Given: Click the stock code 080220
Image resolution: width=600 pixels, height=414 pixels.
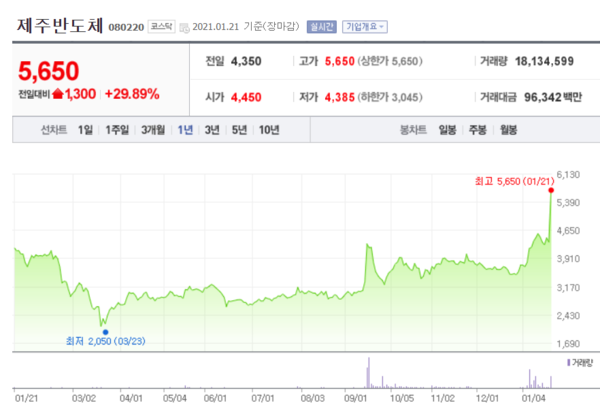Looking at the screenshot, I should coord(126,28).
